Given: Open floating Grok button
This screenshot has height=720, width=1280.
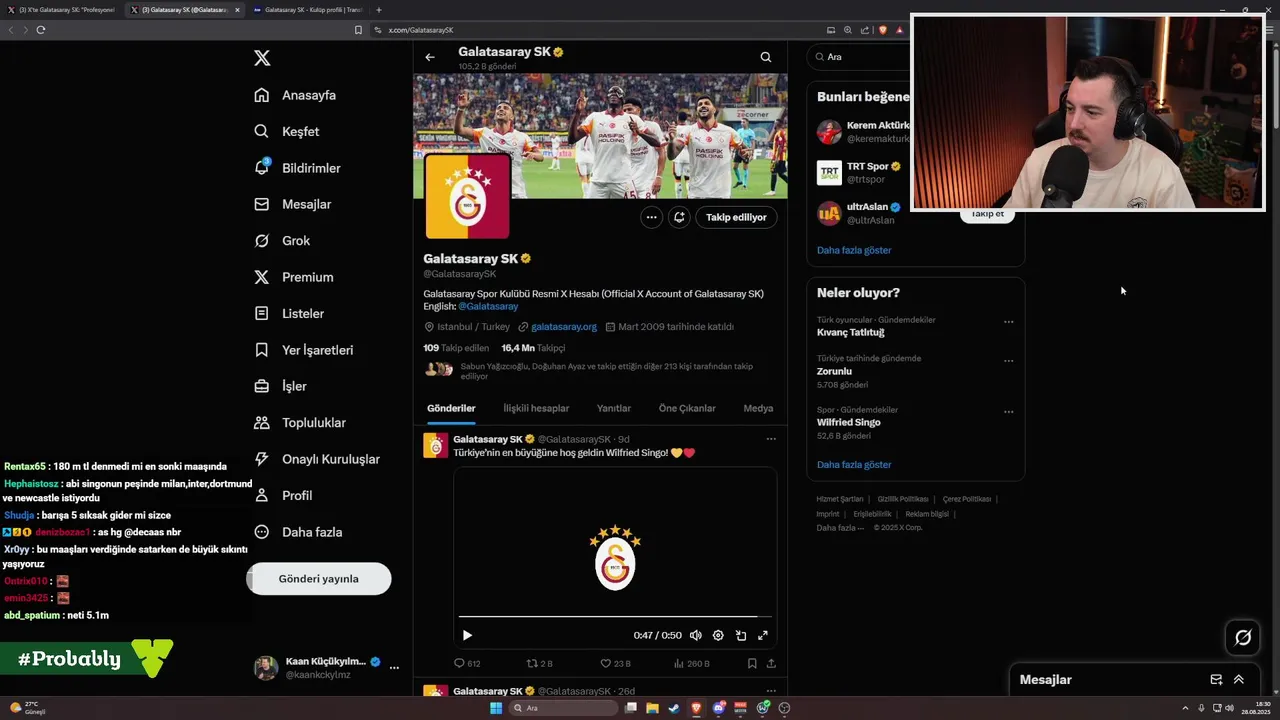Looking at the screenshot, I should pyautogui.click(x=1243, y=637).
